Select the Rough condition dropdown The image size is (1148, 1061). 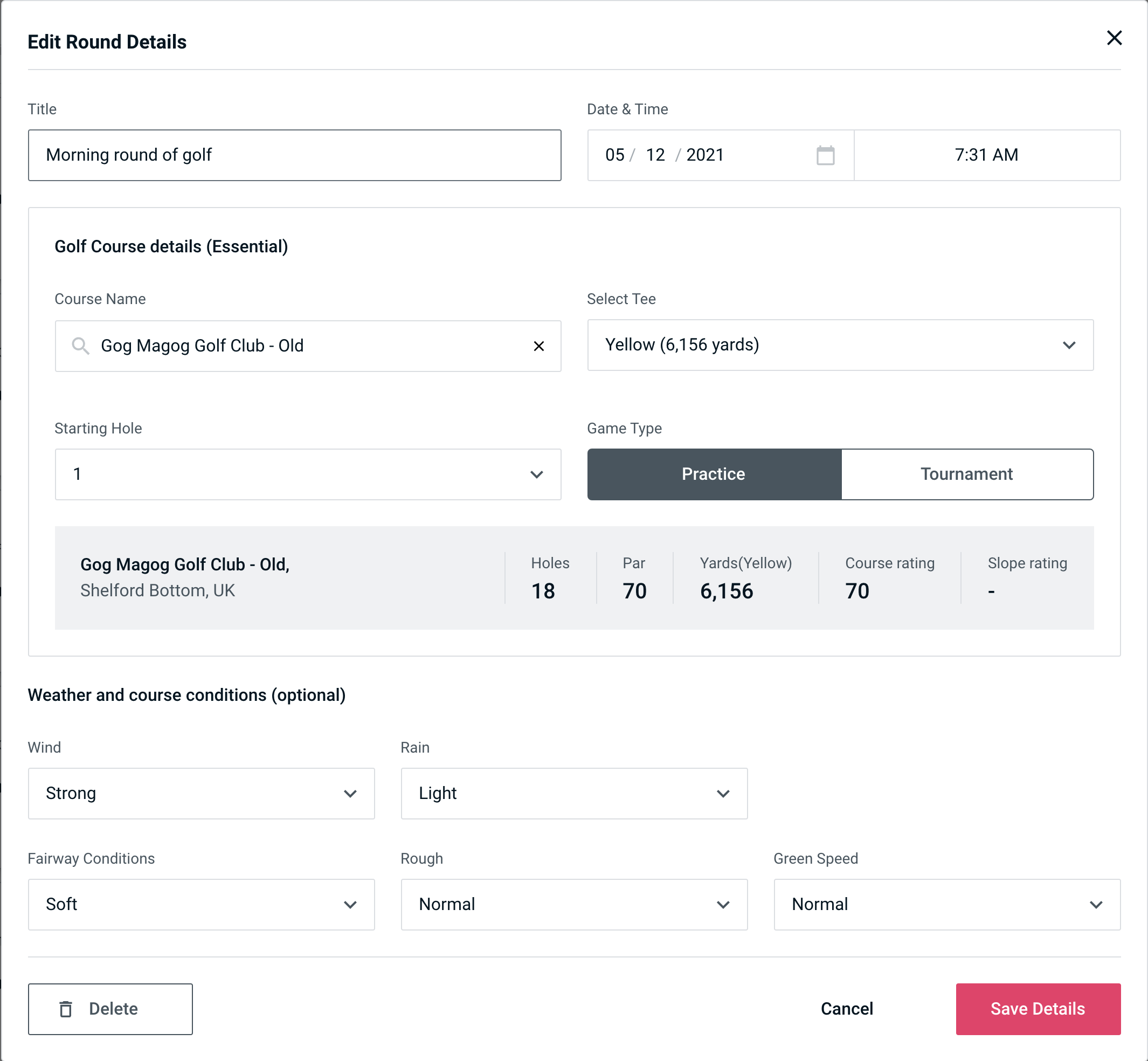tap(574, 904)
